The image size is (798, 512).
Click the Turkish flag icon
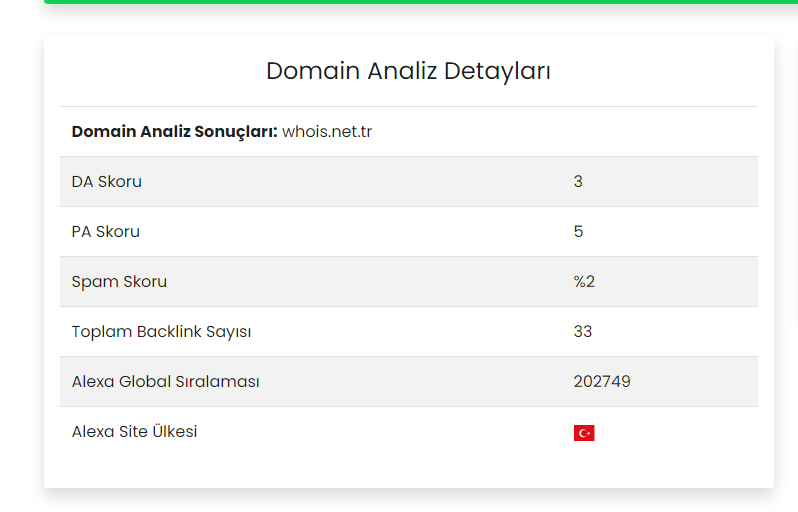point(584,433)
